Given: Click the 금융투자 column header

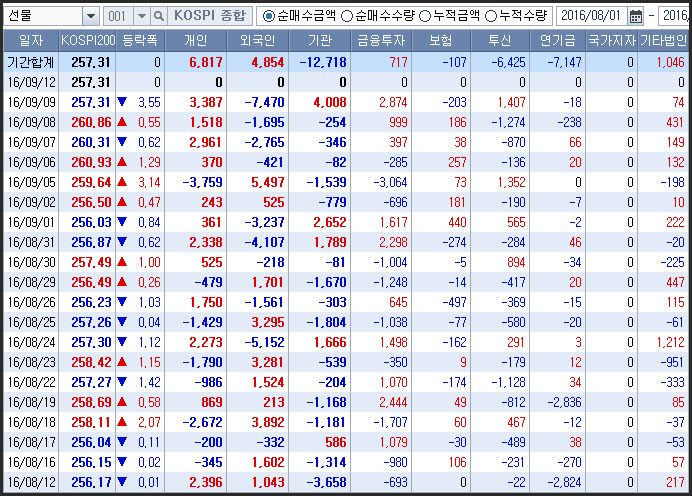Looking at the screenshot, I should tap(381, 41).
